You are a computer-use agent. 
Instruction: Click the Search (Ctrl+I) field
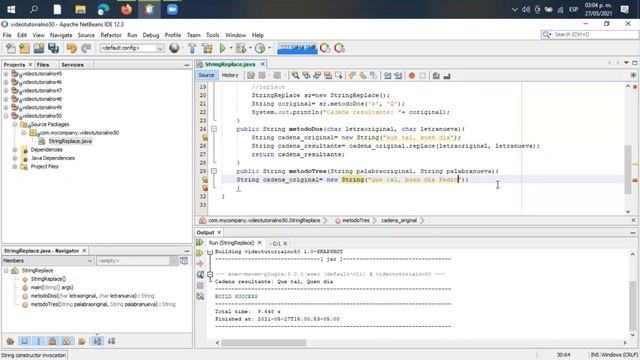click(x=590, y=35)
